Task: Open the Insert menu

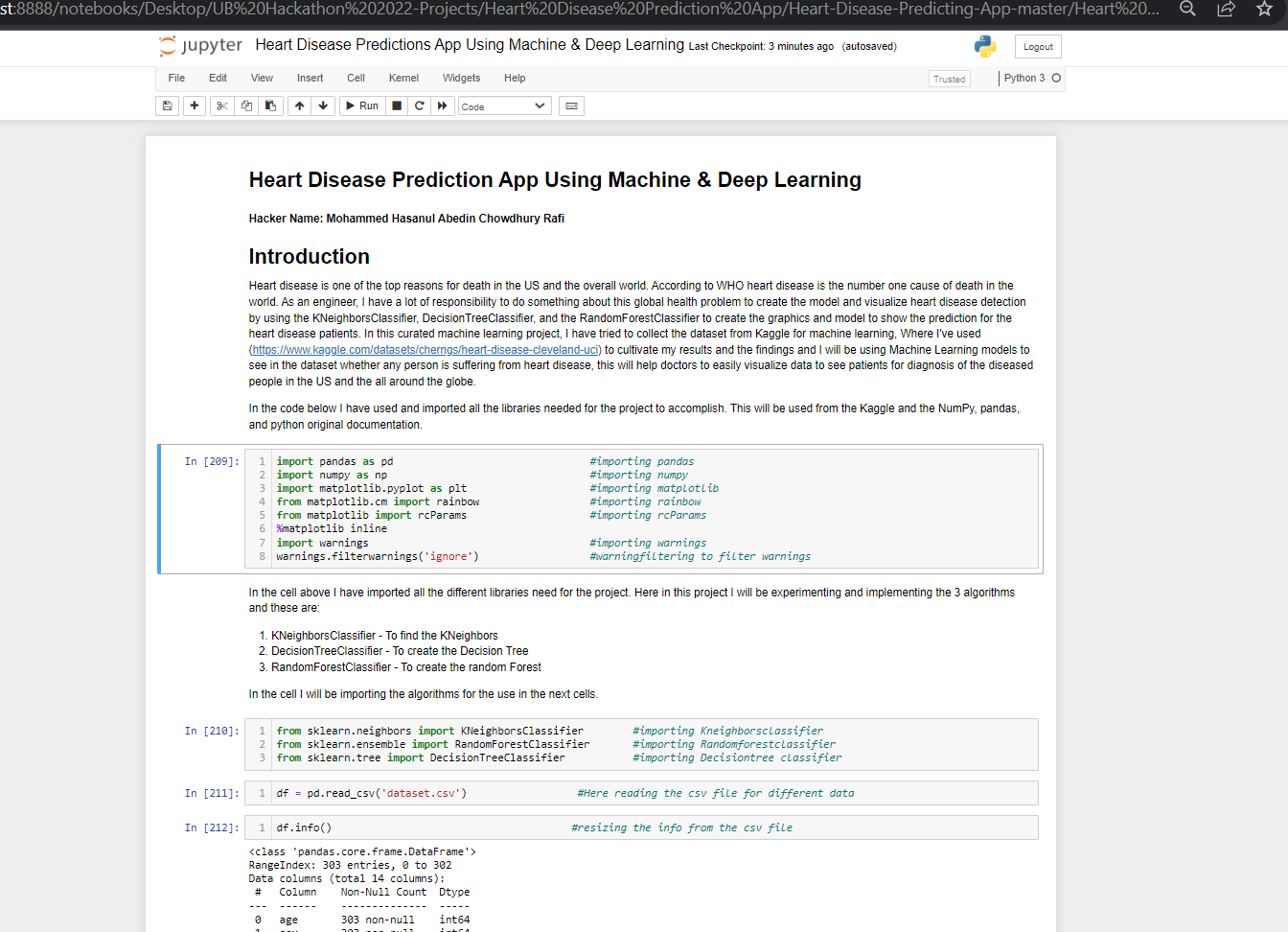Action: tap(310, 78)
